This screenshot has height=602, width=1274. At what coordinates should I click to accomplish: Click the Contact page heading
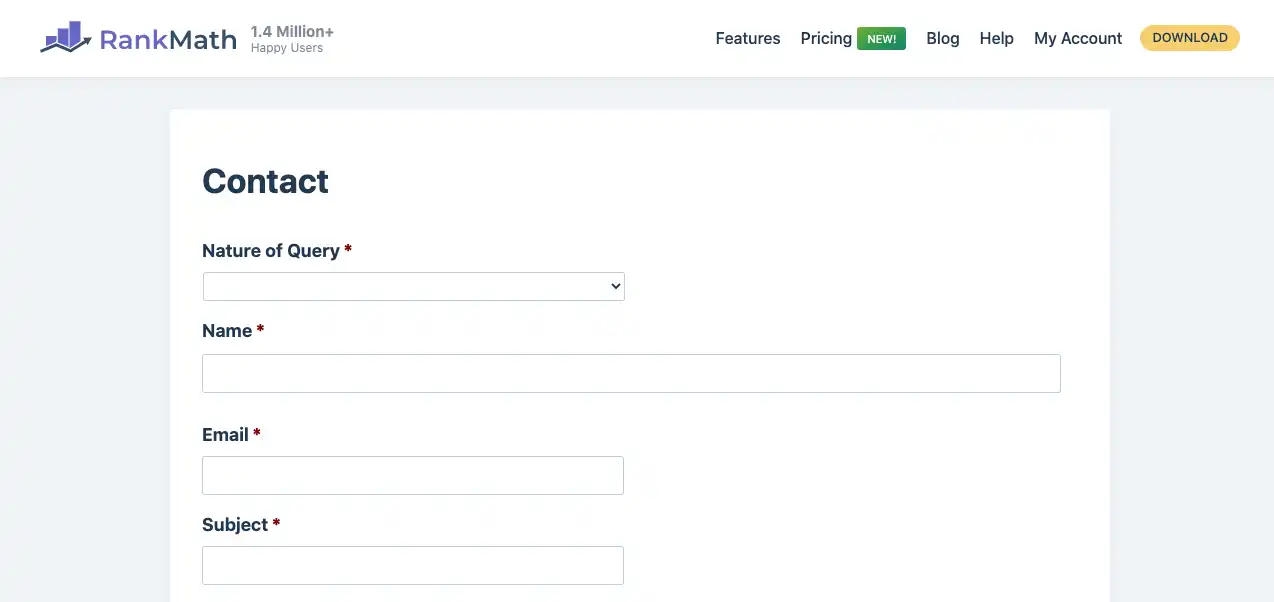tap(265, 181)
